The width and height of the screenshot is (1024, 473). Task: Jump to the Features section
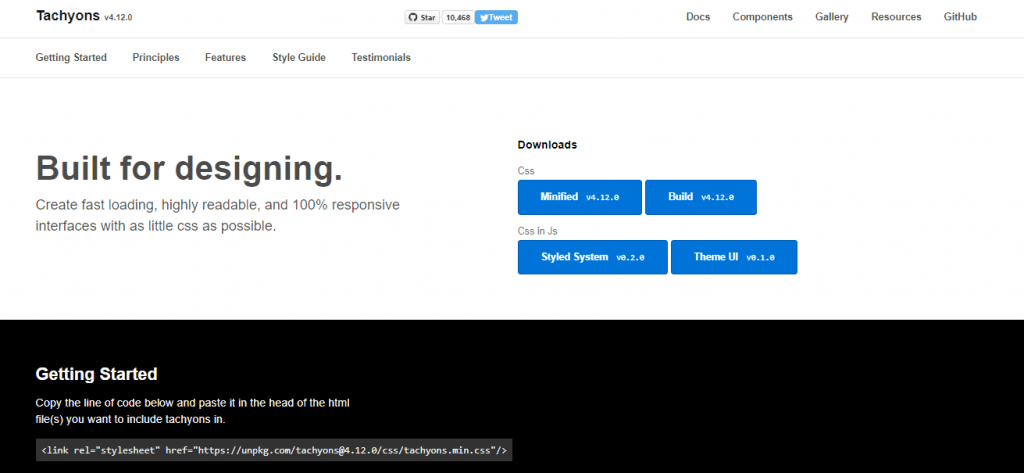[x=225, y=58]
